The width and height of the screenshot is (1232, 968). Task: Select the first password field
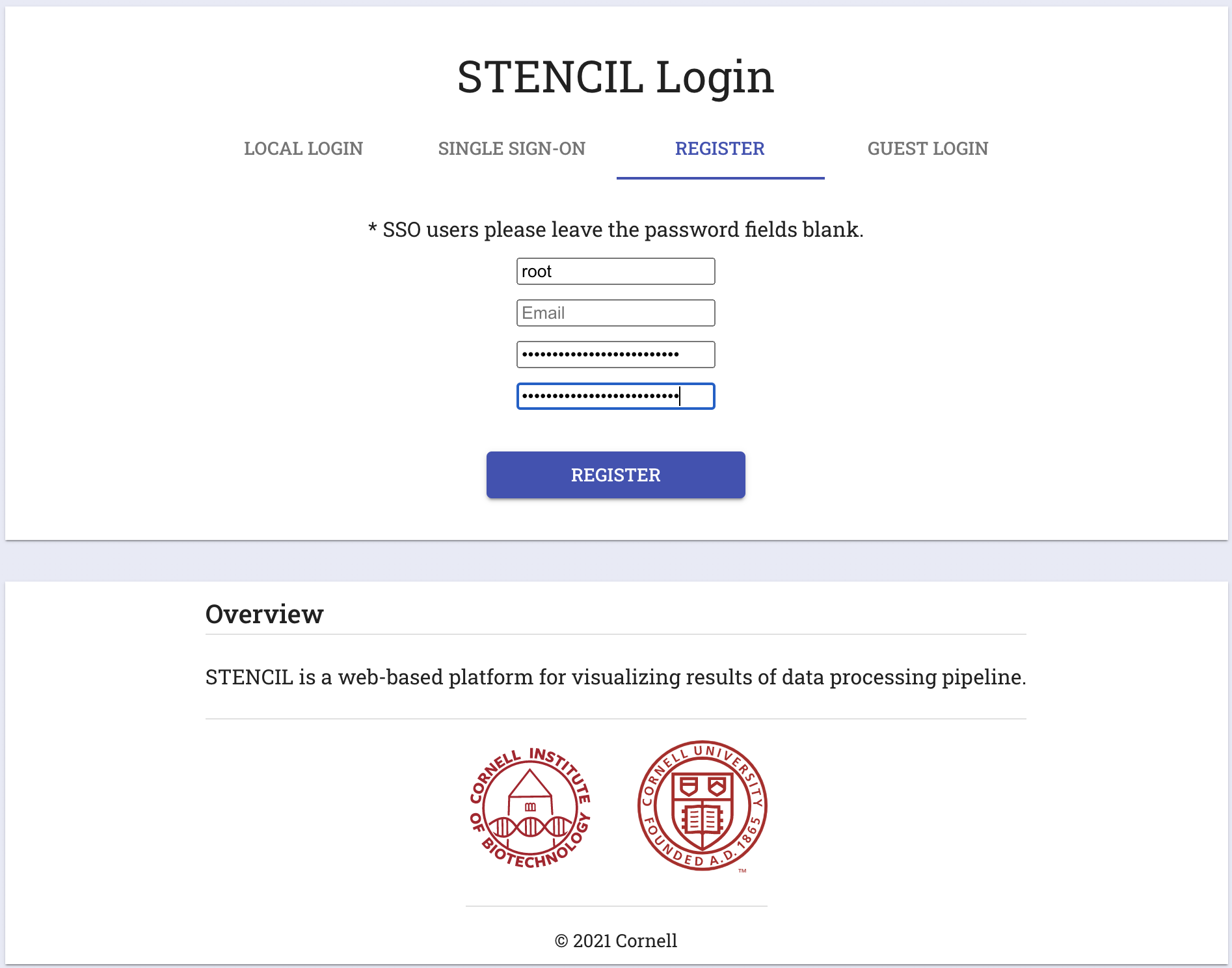(616, 355)
